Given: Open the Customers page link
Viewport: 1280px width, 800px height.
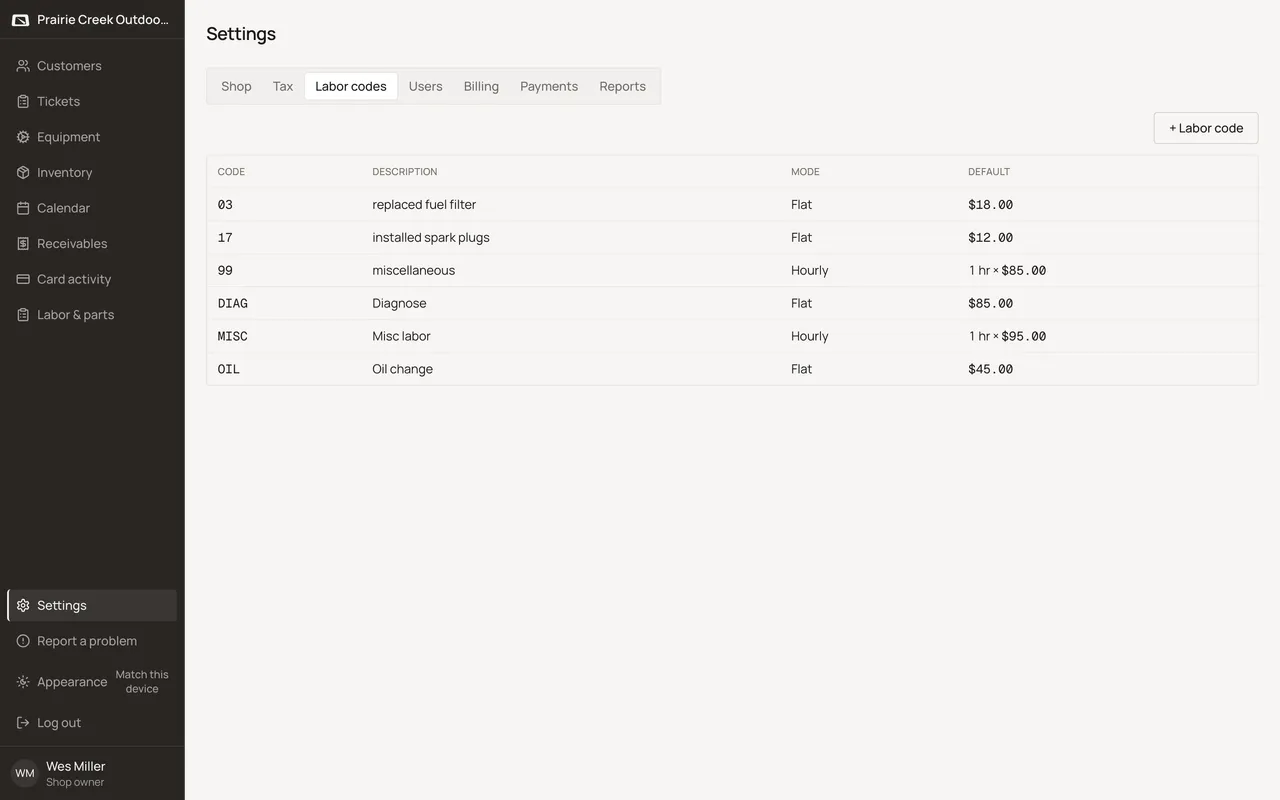Looking at the screenshot, I should click(92, 66).
